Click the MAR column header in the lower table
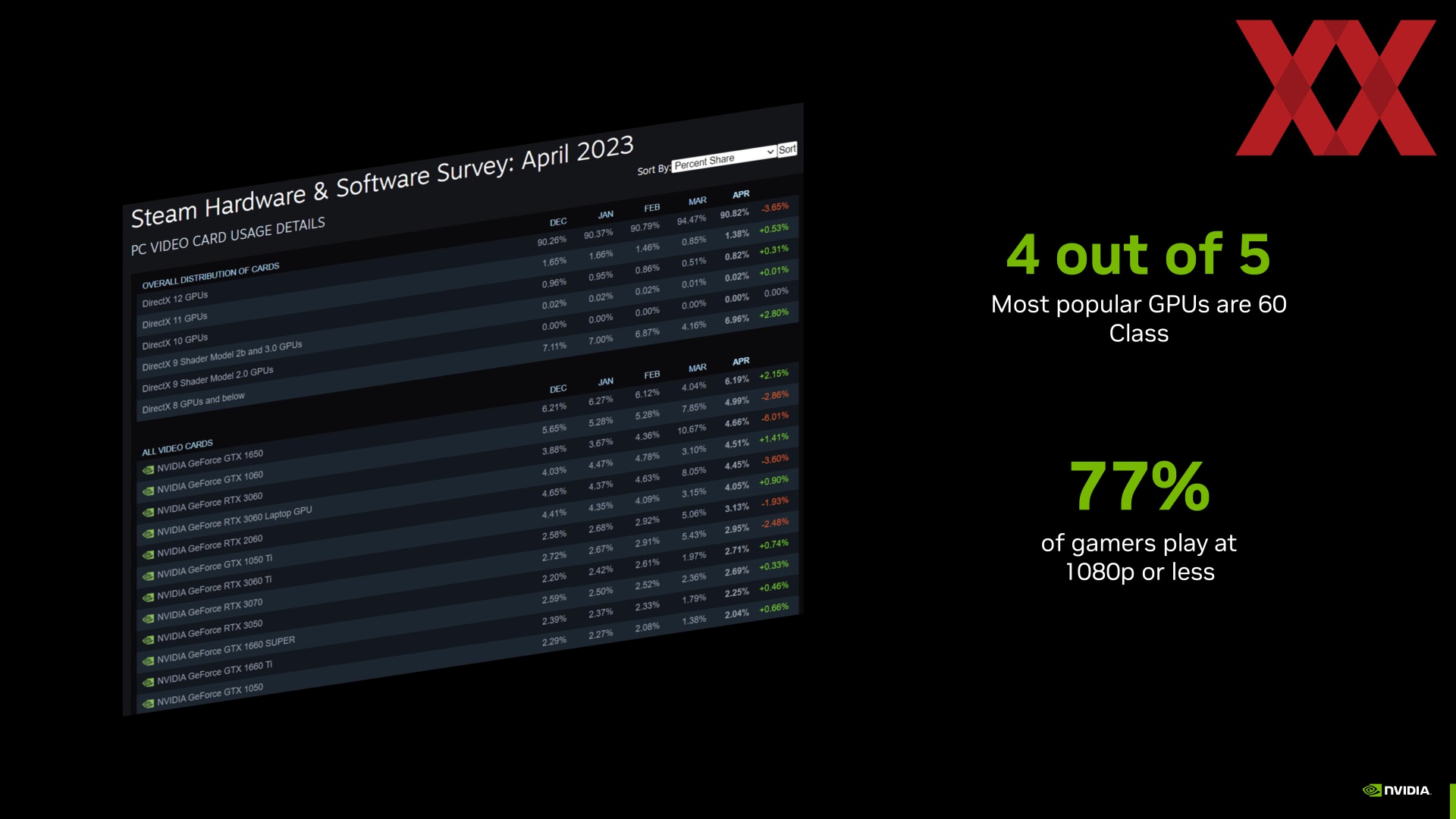The width and height of the screenshot is (1456, 819). pos(698,368)
